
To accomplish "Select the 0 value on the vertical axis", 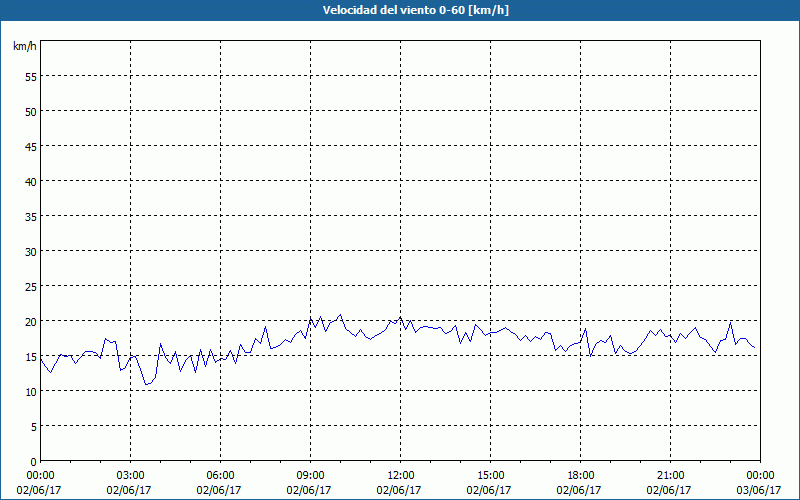I will (34, 462).
